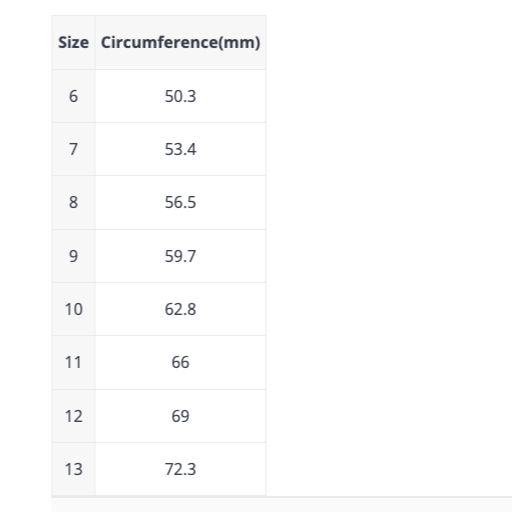Select the size 10 cell
Image resolution: width=512 pixels, height=512 pixels.
(x=73, y=309)
